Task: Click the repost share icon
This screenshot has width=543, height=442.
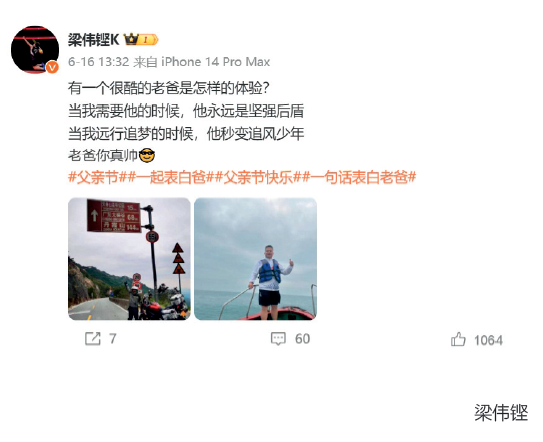Action: [93, 338]
